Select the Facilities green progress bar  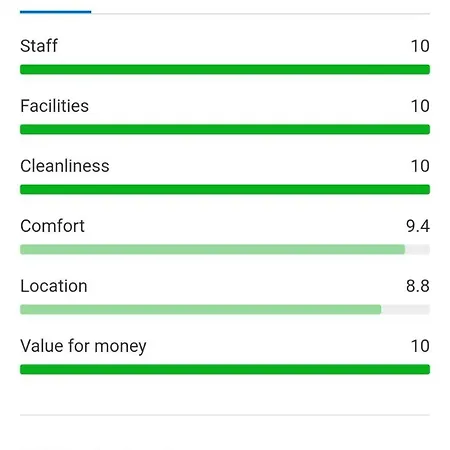225,129
